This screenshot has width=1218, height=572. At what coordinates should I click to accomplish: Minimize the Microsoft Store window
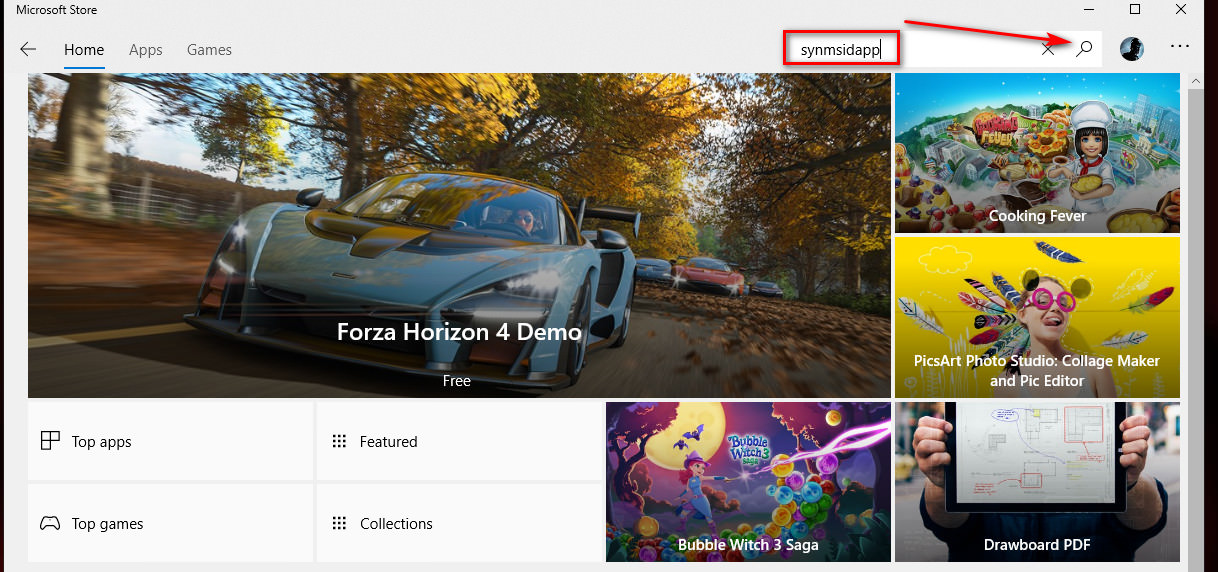(1090, 10)
